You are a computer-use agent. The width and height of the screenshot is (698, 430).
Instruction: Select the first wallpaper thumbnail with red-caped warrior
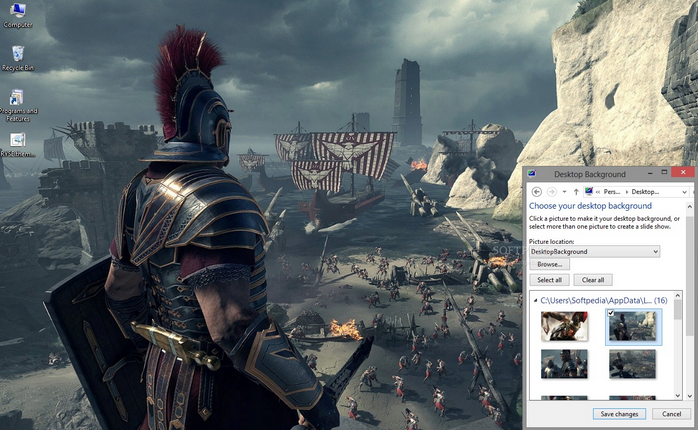pyautogui.click(x=564, y=326)
